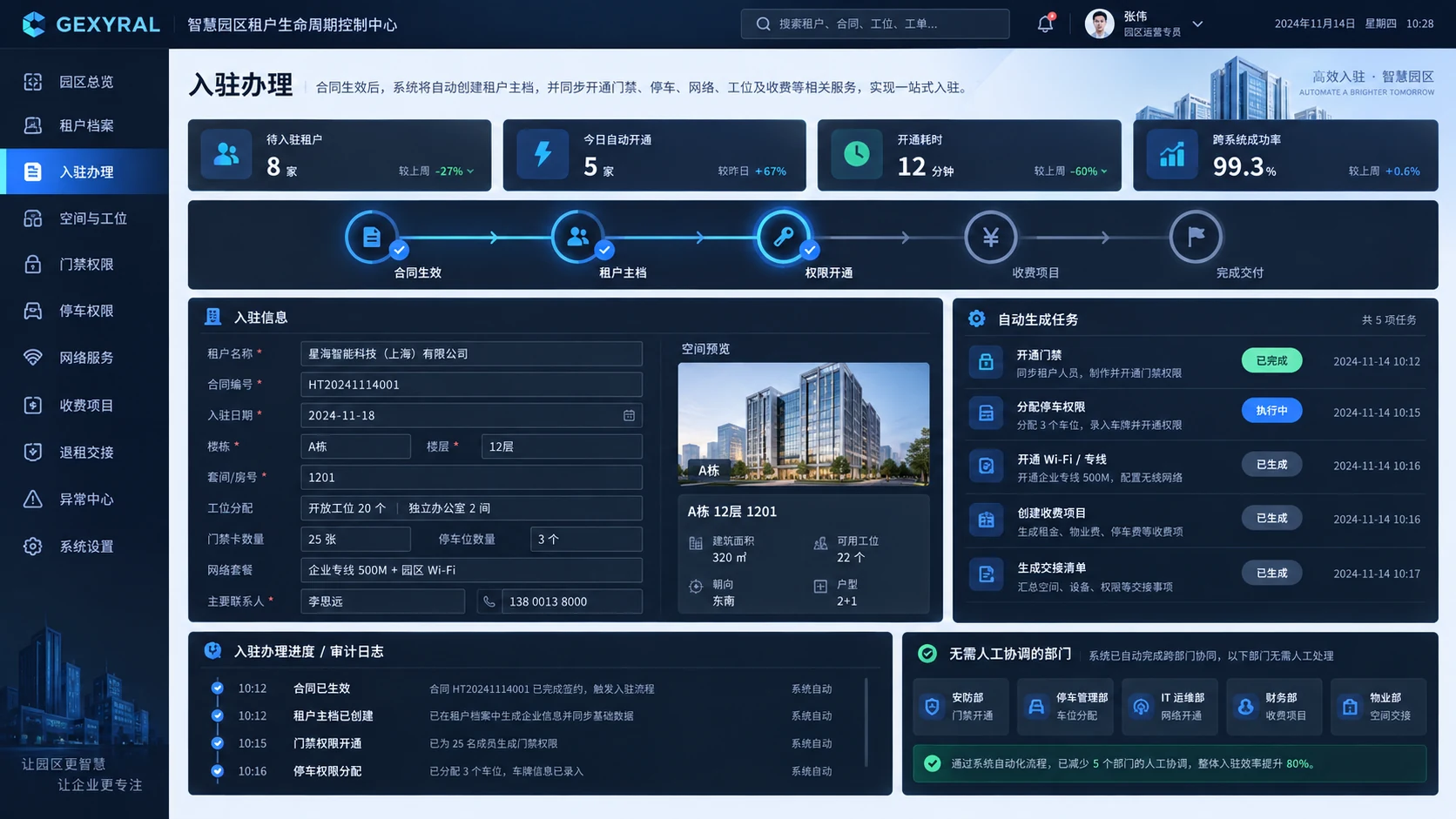
Task: Click 已生成 status for 生成交接清单
Action: click(x=1271, y=573)
